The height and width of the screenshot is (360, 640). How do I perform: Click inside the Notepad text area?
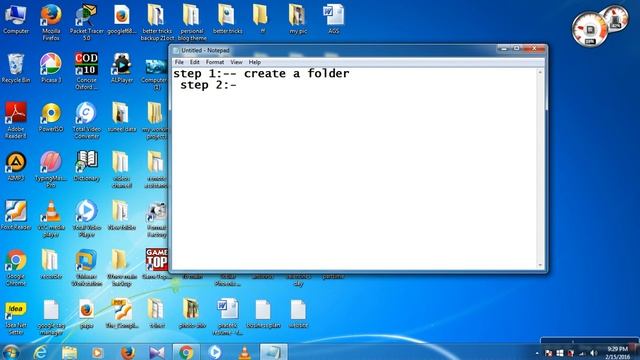click(x=354, y=168)
